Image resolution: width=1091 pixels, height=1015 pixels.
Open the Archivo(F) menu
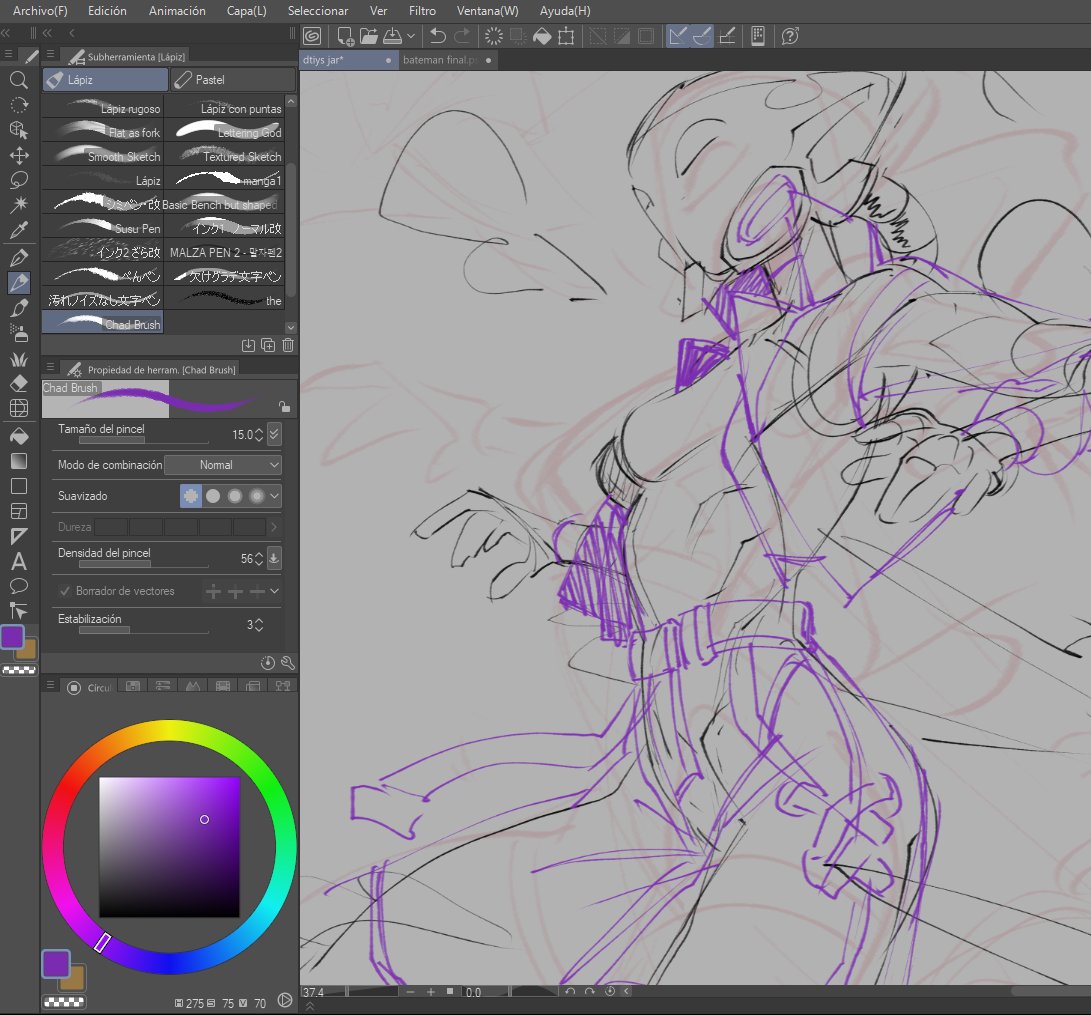(40, 10)
